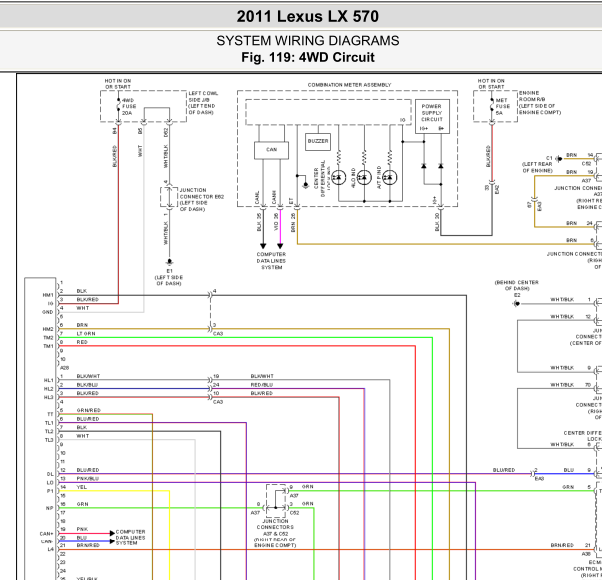Viewport: 602px width, 580px height.
Task: Click the "A/T P IND" indicator label
Action: click(379, 177)
